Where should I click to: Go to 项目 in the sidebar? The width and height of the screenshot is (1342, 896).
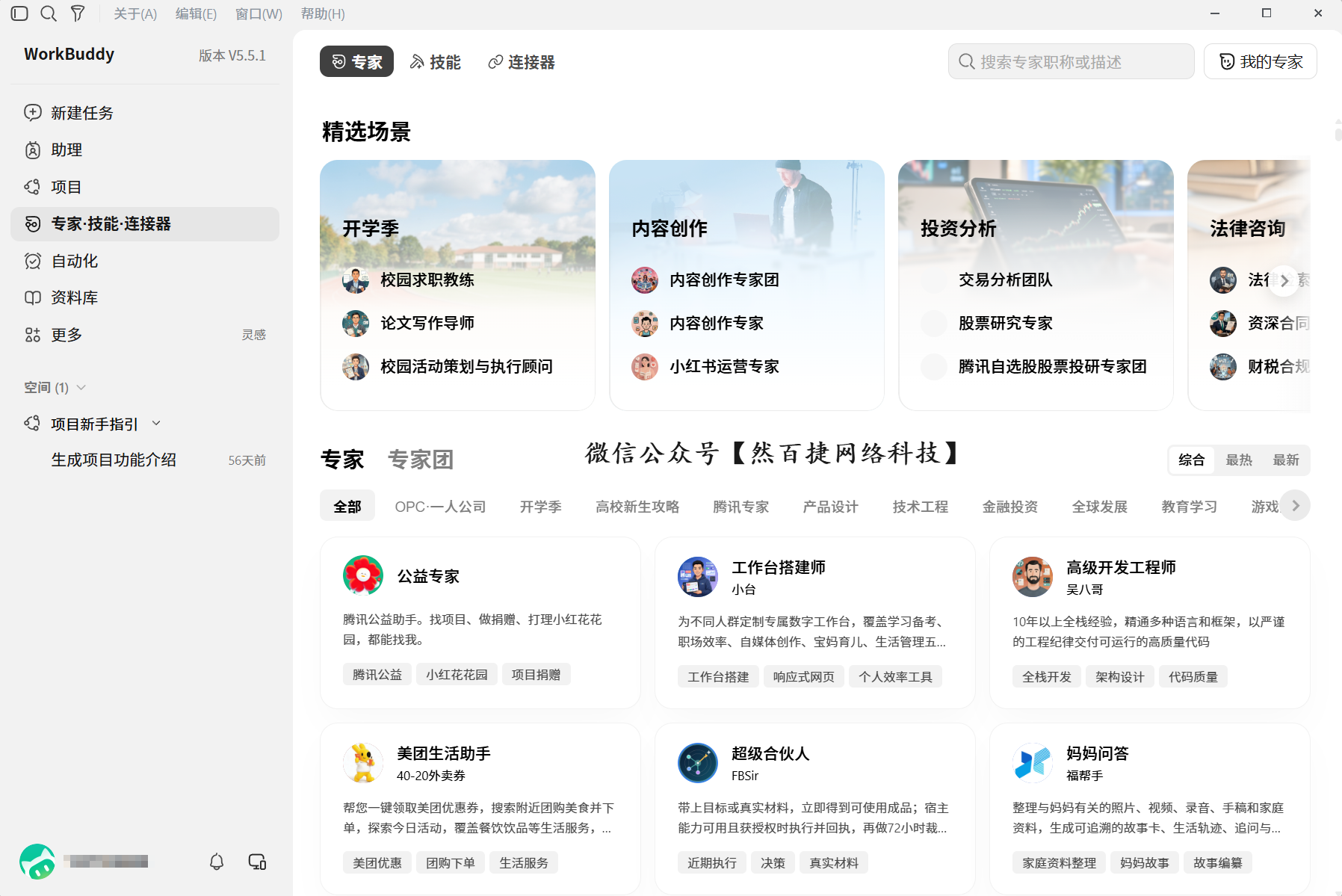[145, 187]
